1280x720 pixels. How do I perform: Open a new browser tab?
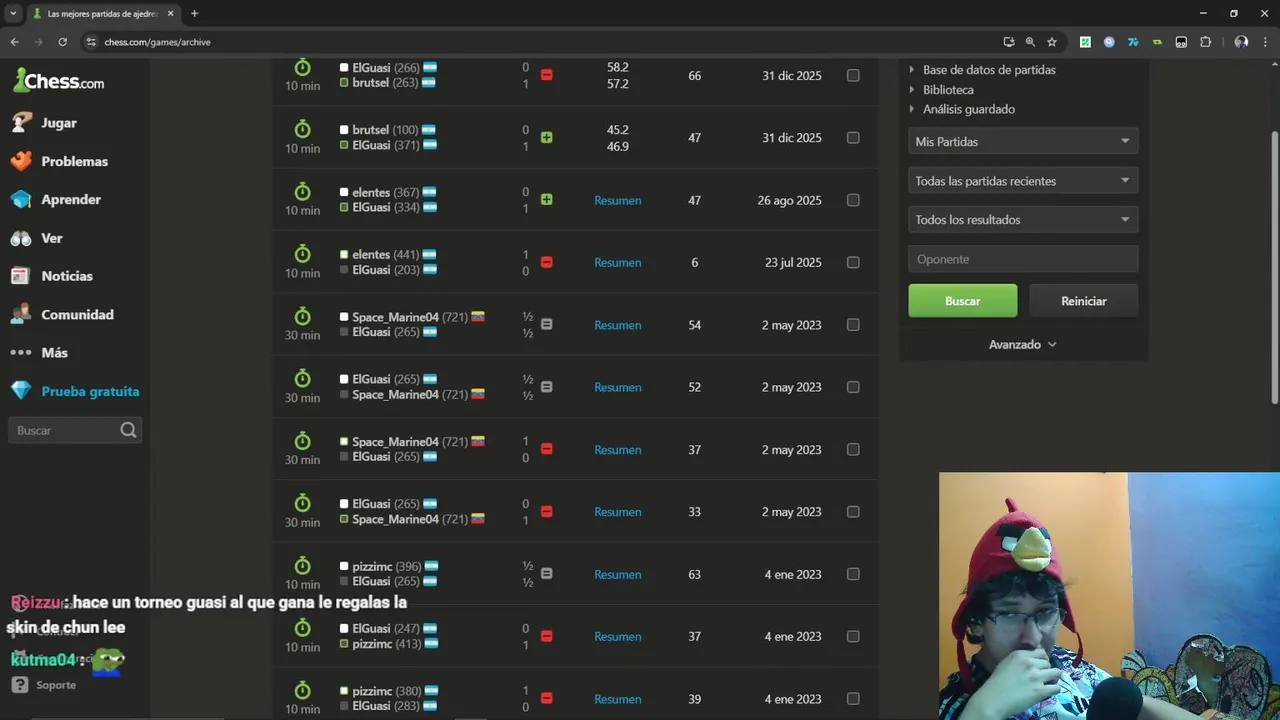click(194, 14)
